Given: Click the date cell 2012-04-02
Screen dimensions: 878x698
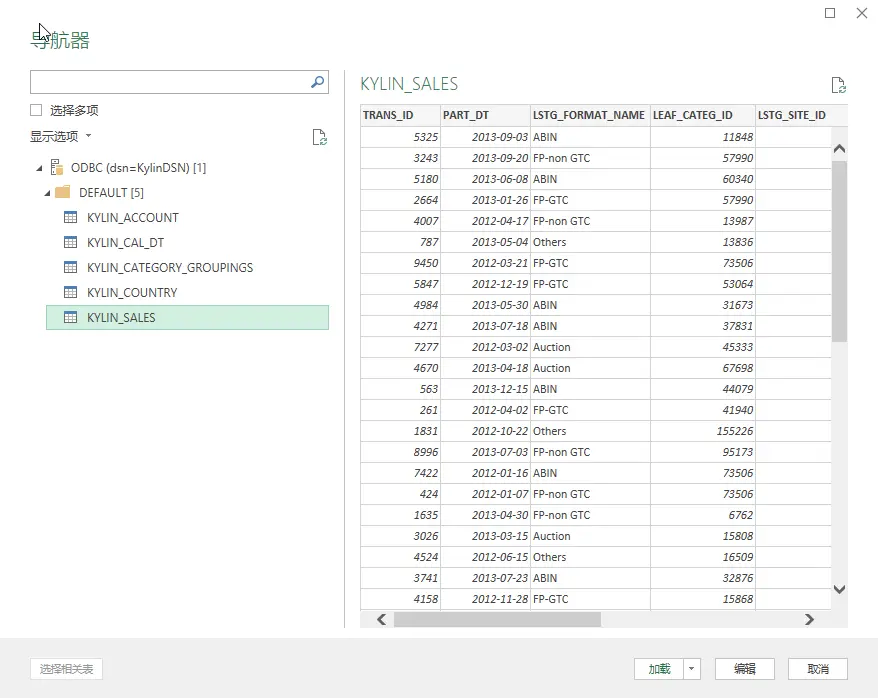Looking at the screenshot, I should tap(485, 410).
